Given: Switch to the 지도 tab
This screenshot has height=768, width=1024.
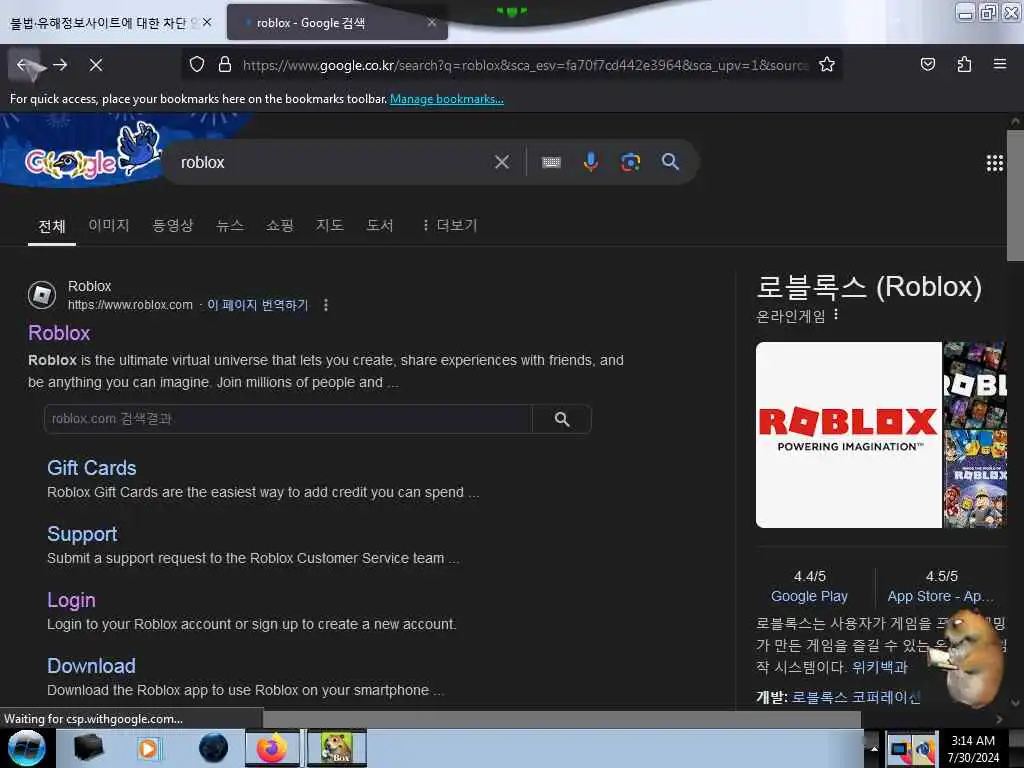Looking at the screenshot, I should coord(330,225).
